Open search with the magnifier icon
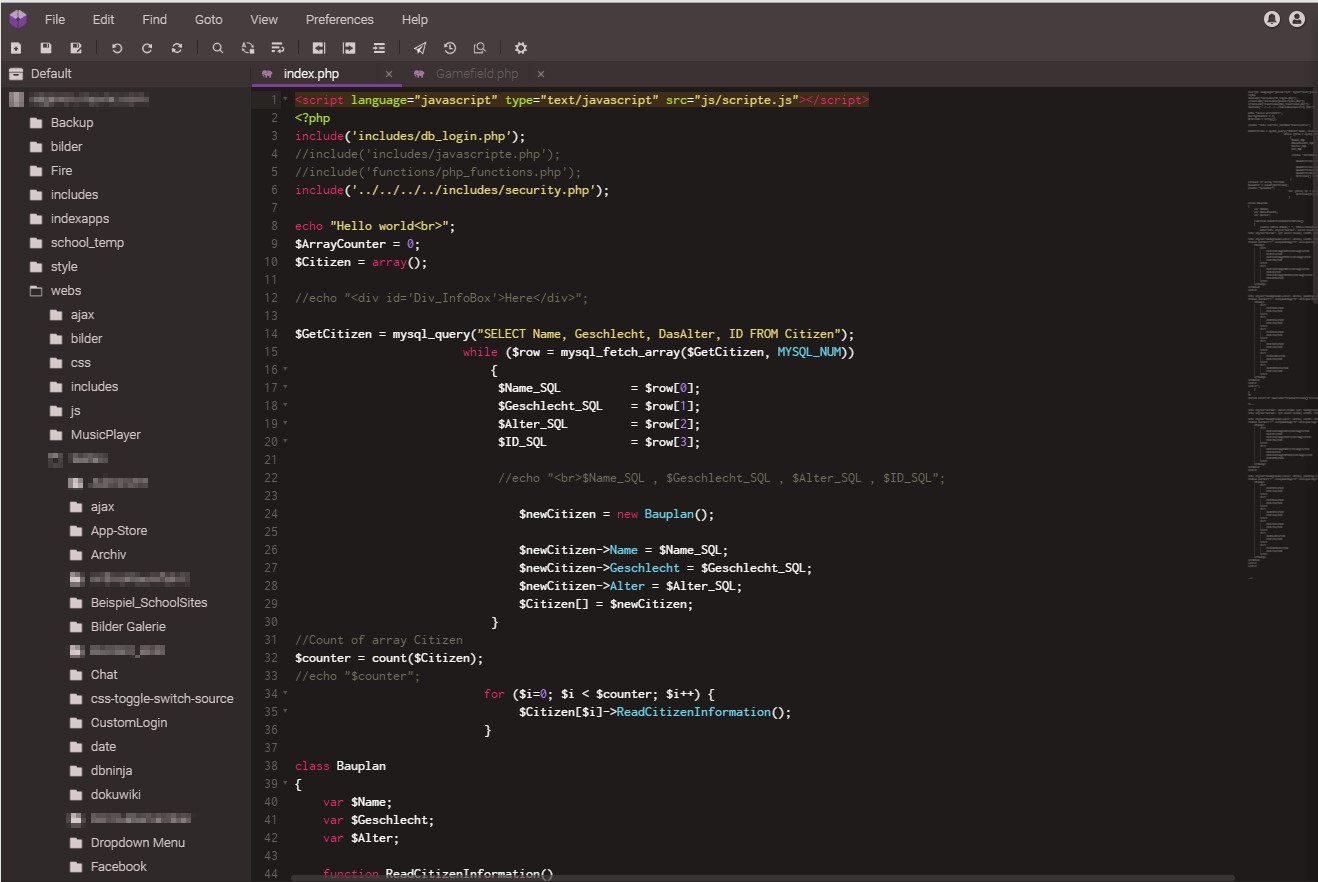Screen dimensions: 1318x882 [x=217, y=47]
